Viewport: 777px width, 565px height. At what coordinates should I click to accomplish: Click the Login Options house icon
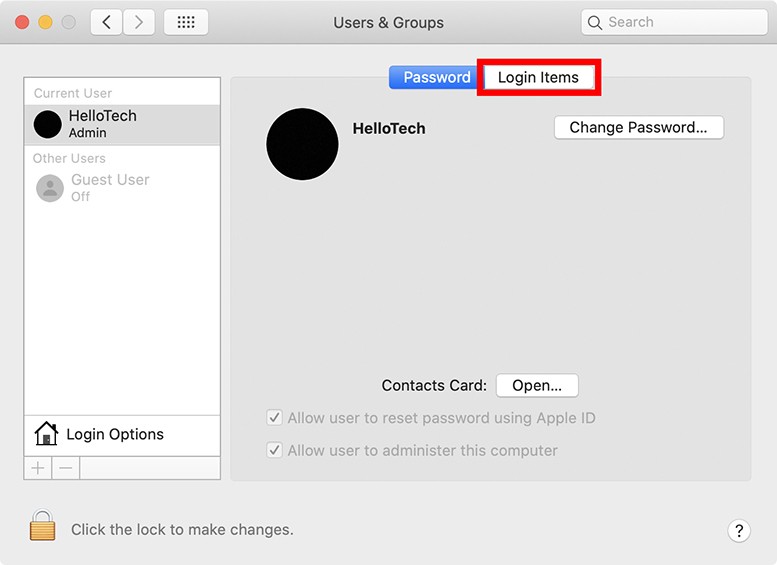tap(46, 434)
